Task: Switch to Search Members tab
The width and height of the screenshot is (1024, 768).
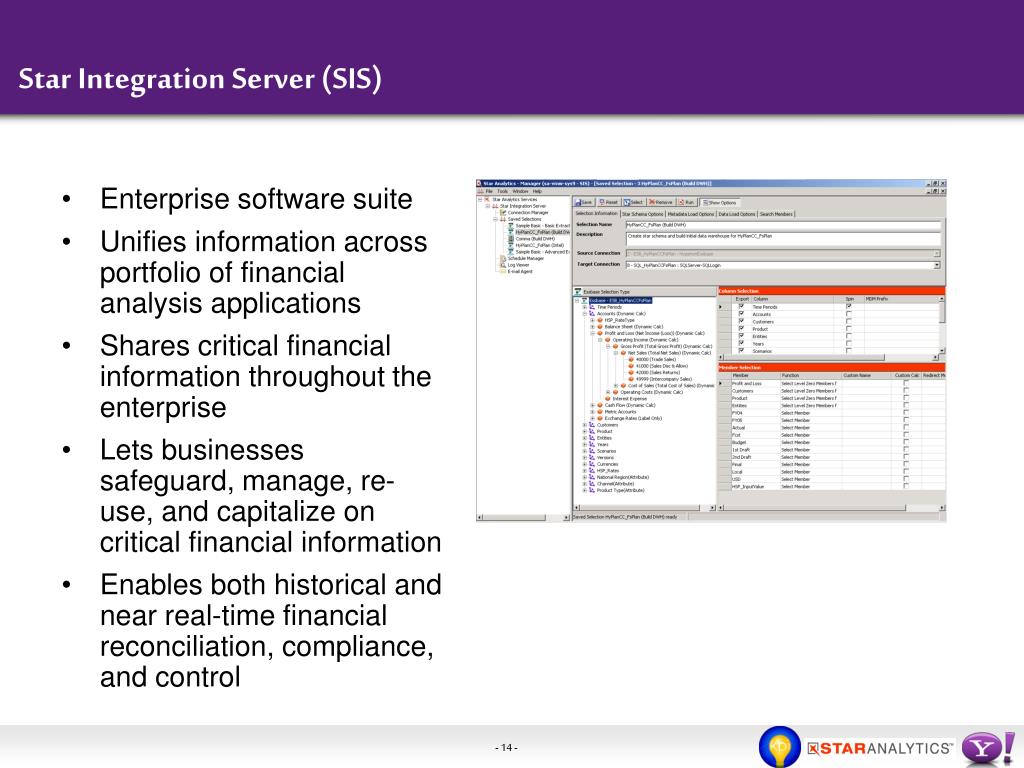Action: (776, 214)
